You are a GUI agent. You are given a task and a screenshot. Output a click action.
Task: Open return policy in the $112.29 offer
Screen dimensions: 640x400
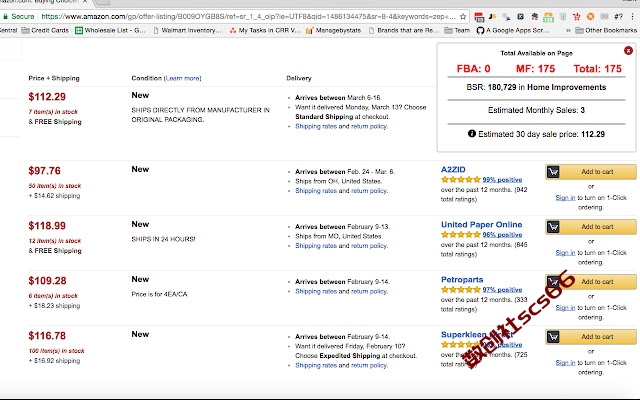click(x=369, y=127)
